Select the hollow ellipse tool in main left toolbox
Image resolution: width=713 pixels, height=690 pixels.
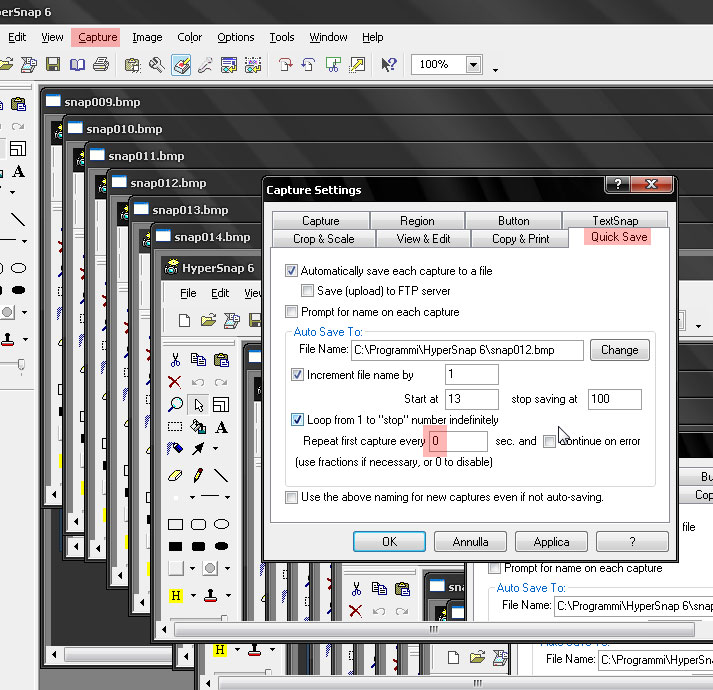tap(19, 268)
